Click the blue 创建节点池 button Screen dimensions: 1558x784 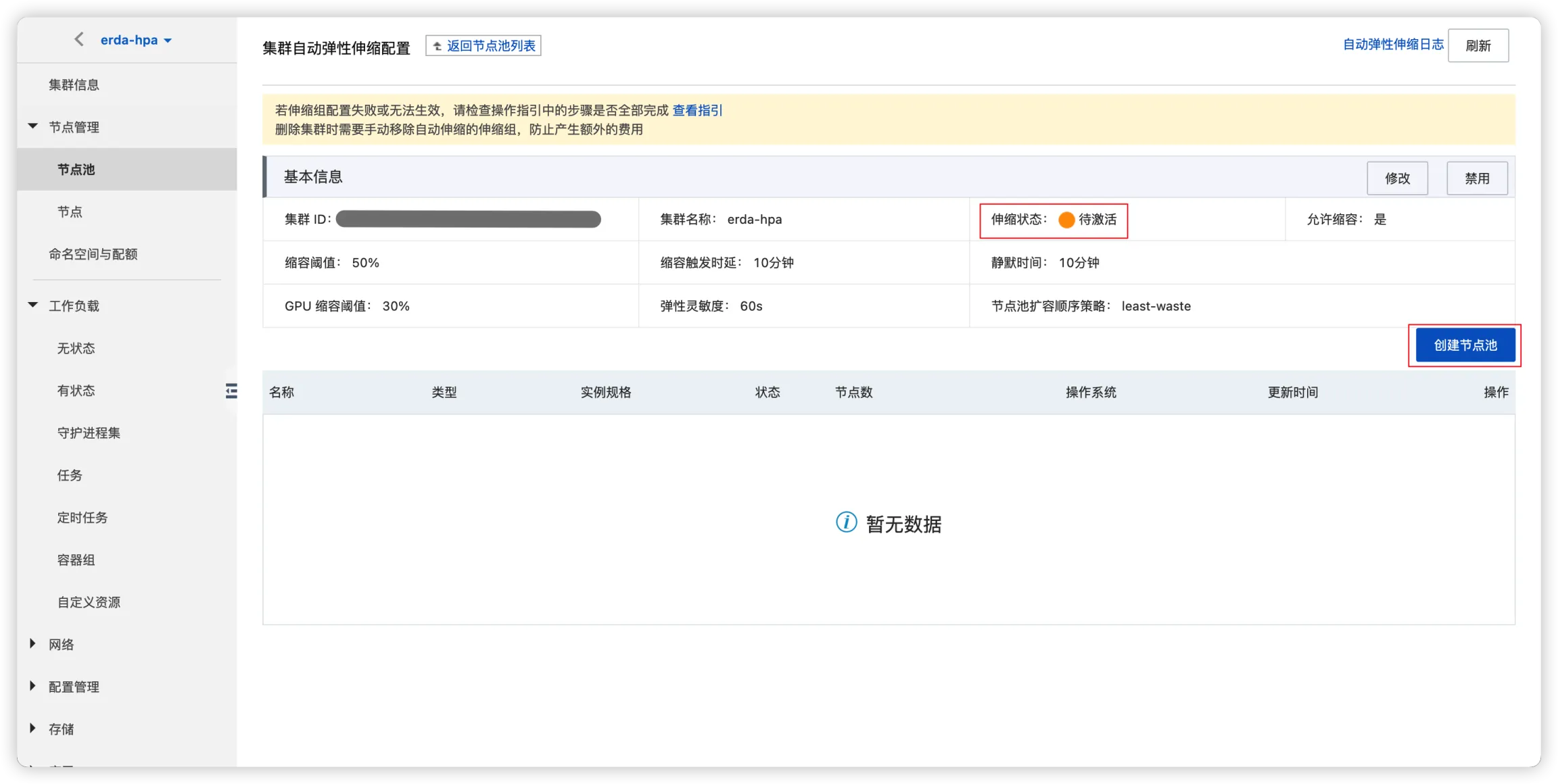(1465, 345)
